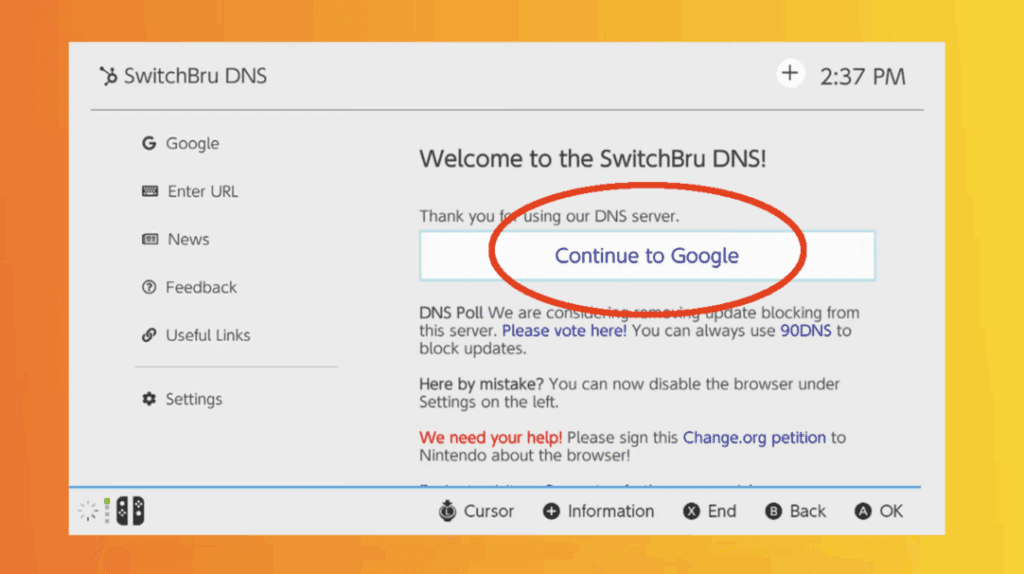Tap the plus button next to the clock
The width and height of the screenshot is (1024, 574).
pyautogui.click(x=790, y=73)
